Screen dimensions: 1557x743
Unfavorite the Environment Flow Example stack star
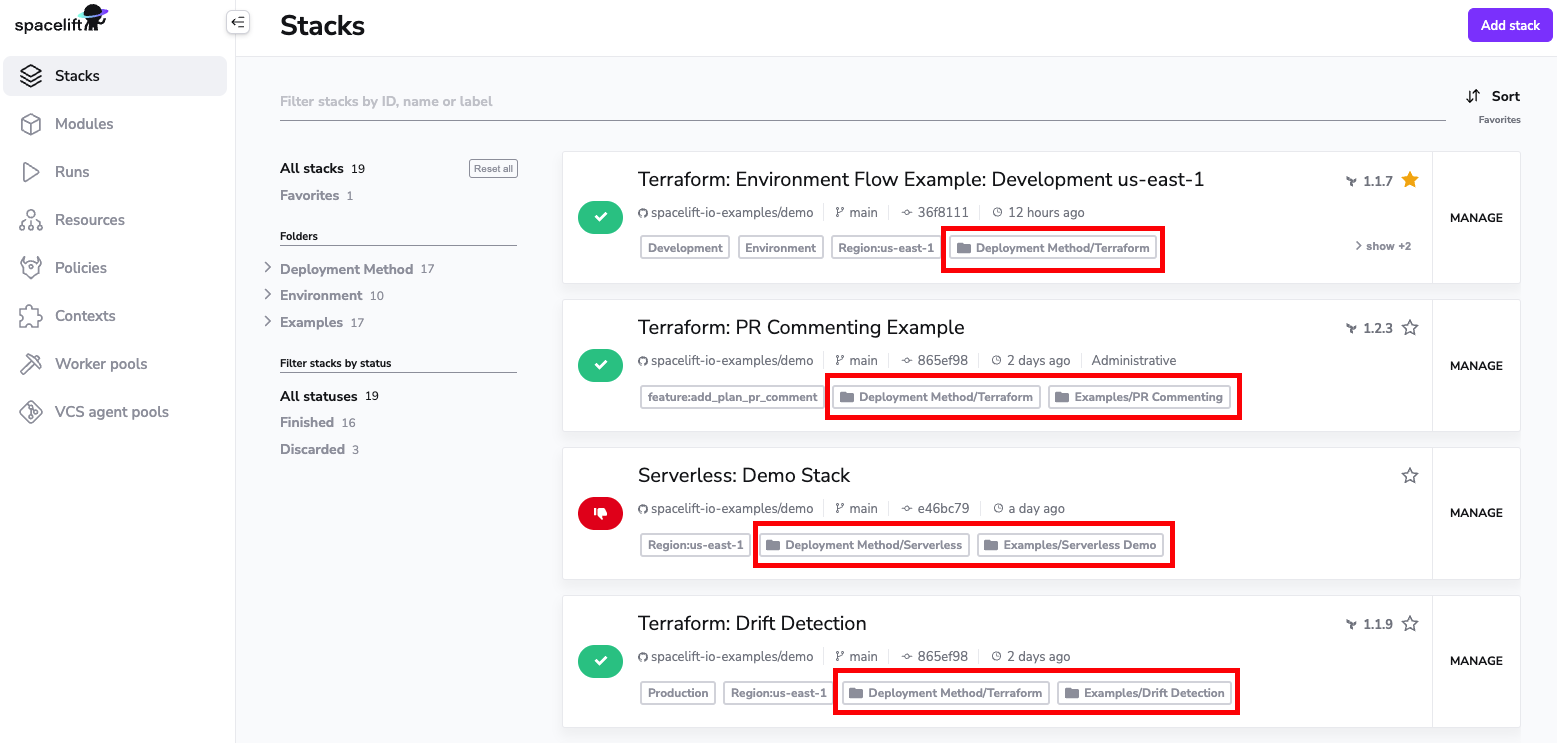pos(1410,180)
